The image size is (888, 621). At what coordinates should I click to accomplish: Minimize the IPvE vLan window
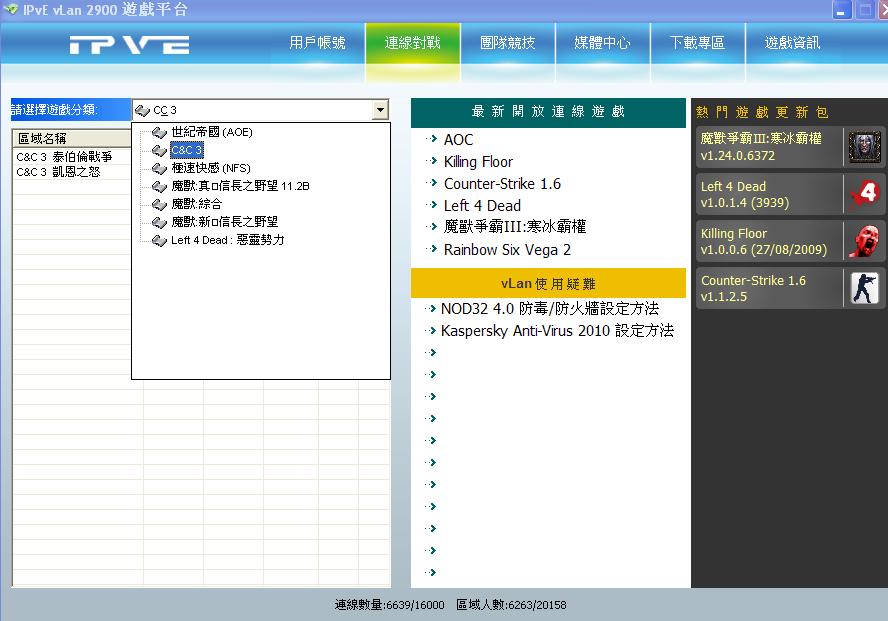842,10
